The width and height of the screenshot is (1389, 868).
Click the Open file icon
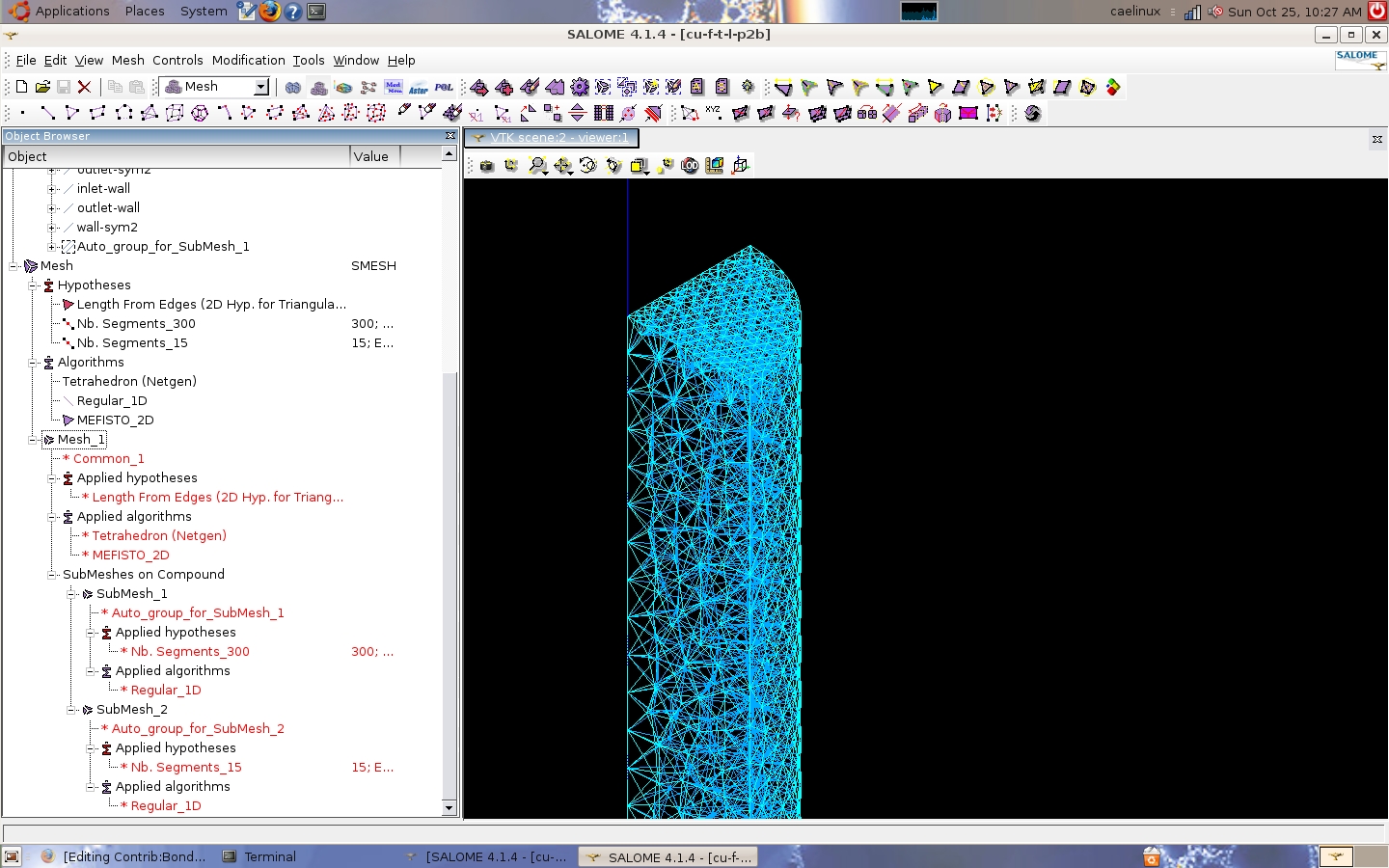42,87
